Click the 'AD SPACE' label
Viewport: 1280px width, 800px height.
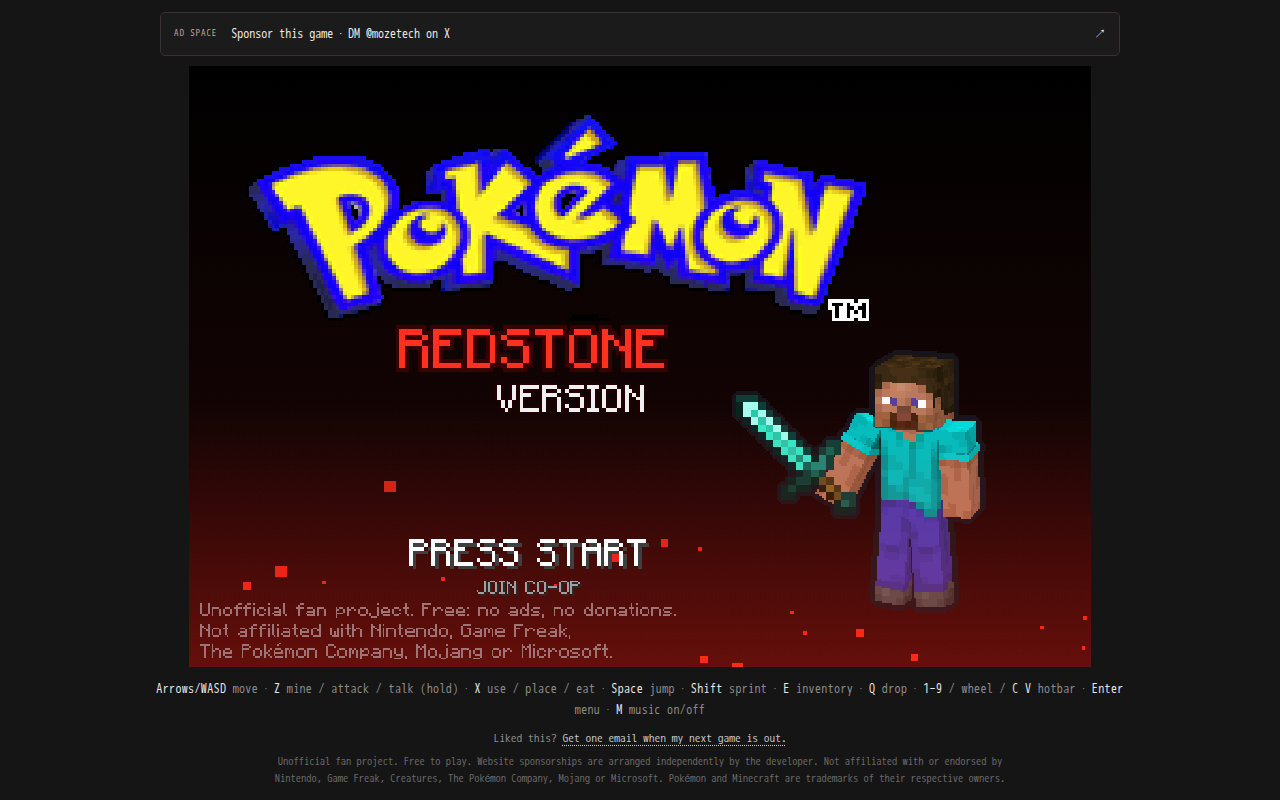click(195, 33)
